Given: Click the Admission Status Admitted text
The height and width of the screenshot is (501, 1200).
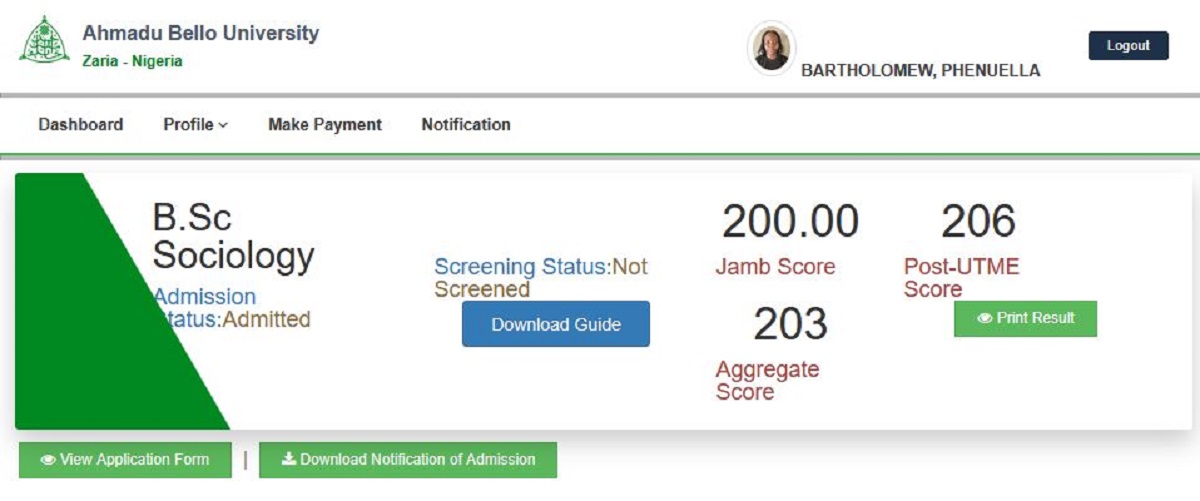Looking at the screenshot, I should coord(232,309).
